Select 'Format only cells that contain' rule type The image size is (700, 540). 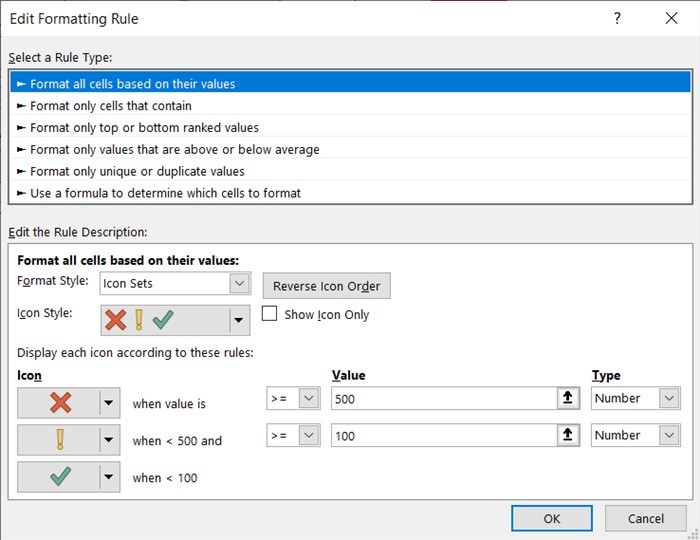click(x=110, y=106)
